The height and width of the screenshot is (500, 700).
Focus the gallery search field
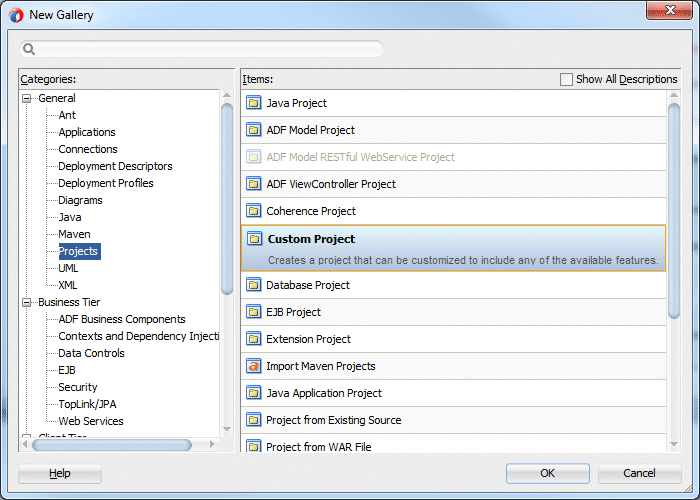pyautogui.click(x=201, y=49)
